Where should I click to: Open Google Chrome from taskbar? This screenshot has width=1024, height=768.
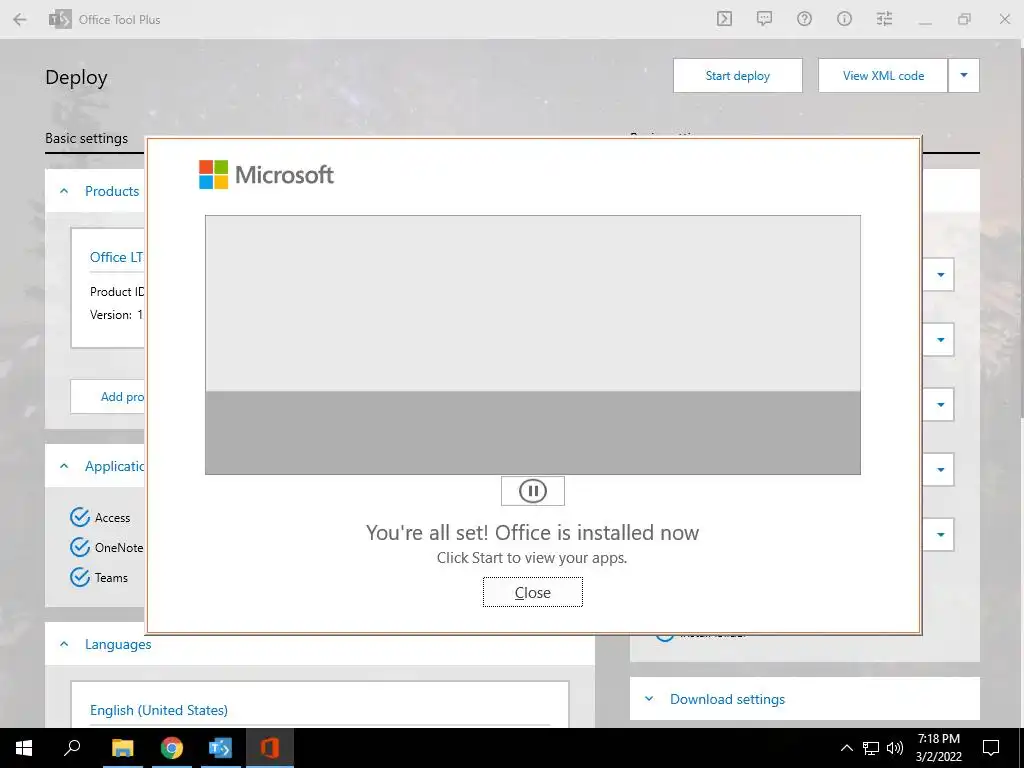[x=172, y=748]
